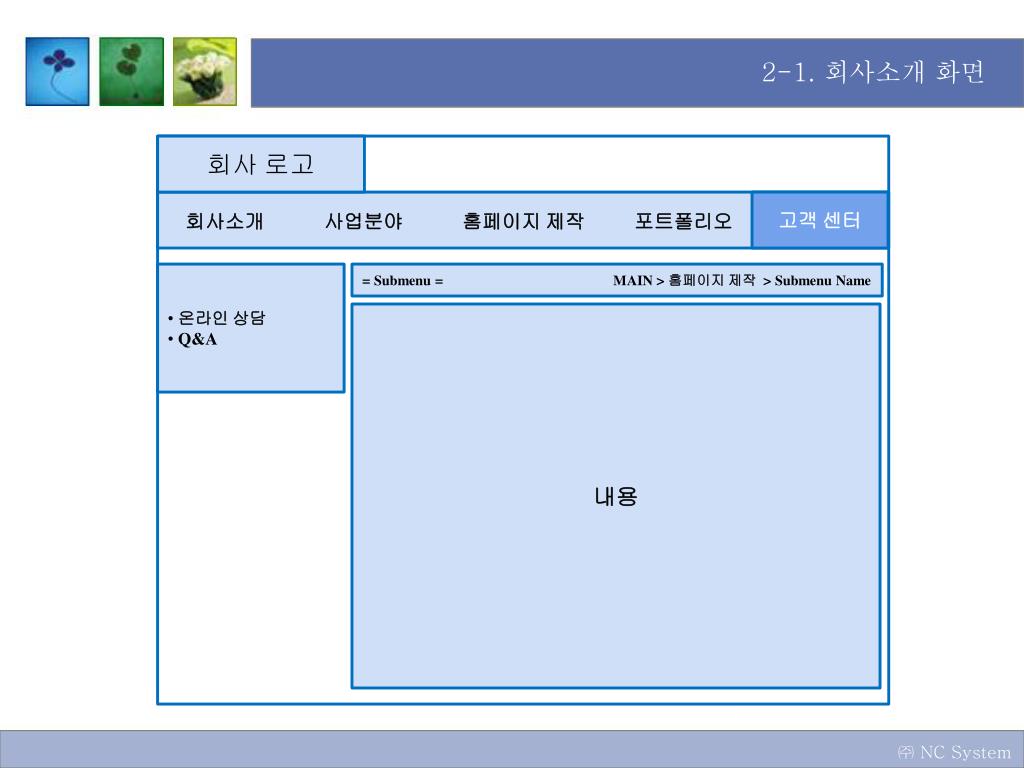The height and width of the screenshot is (768, 1024).
Task: Click the slide title 2-1. 회사소개 화면
Action: click(x=872, y=72)
